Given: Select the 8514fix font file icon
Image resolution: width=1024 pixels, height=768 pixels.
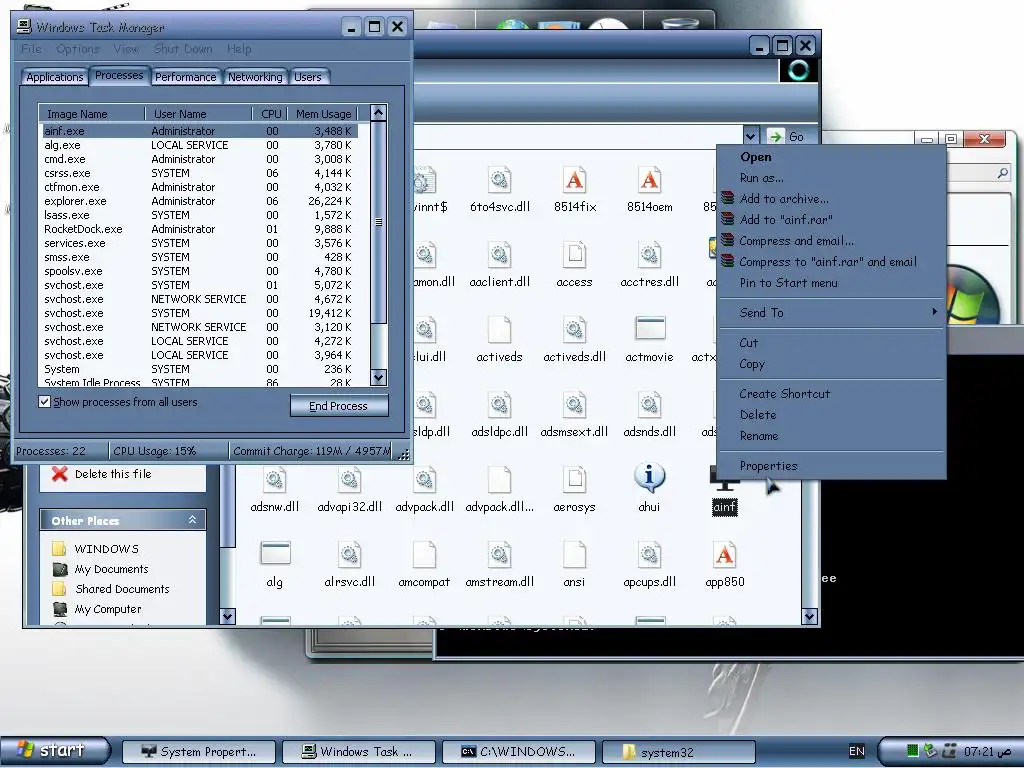Looking at the screenshot, I should 575,180.
